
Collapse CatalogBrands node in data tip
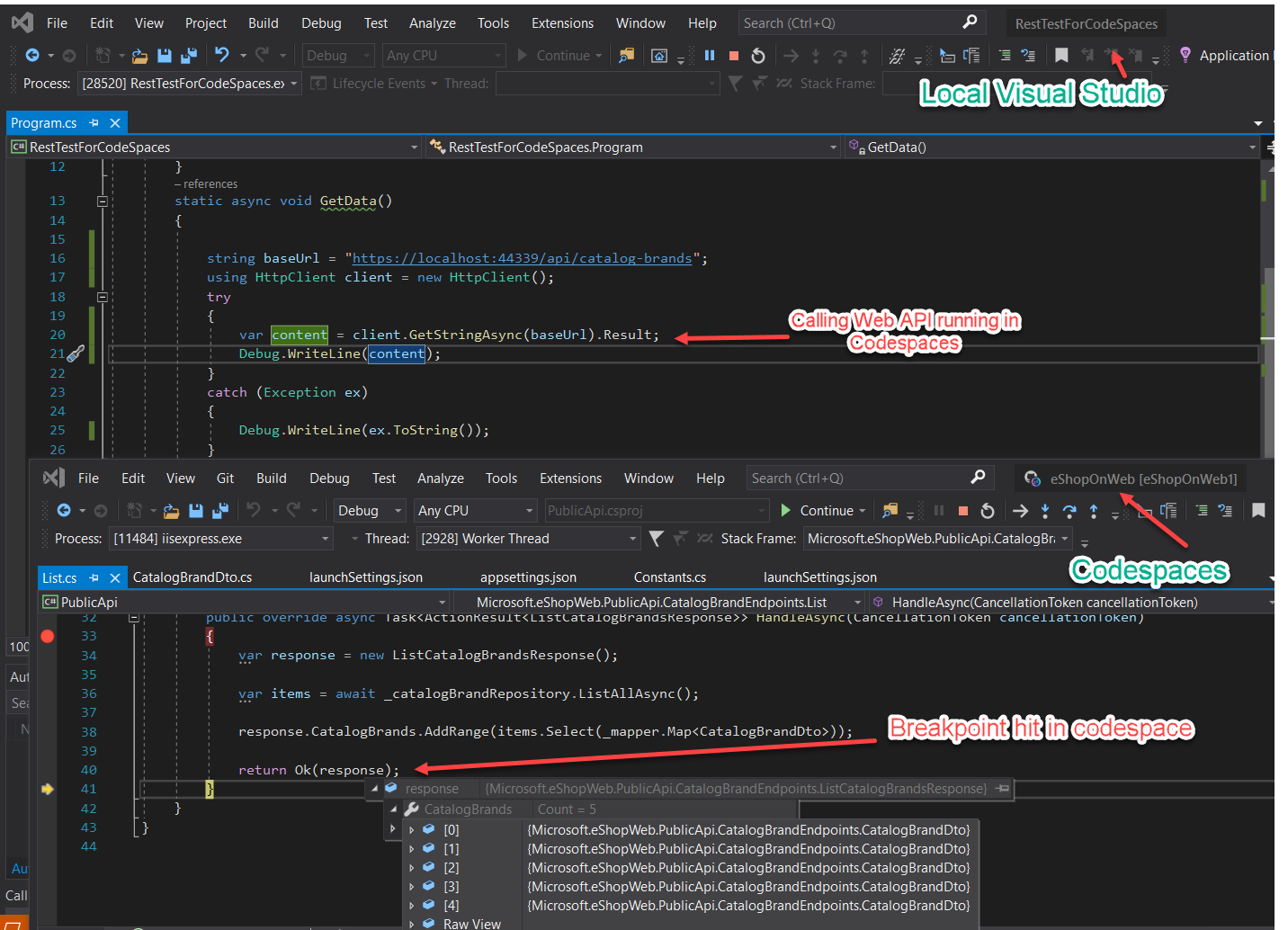394,809
